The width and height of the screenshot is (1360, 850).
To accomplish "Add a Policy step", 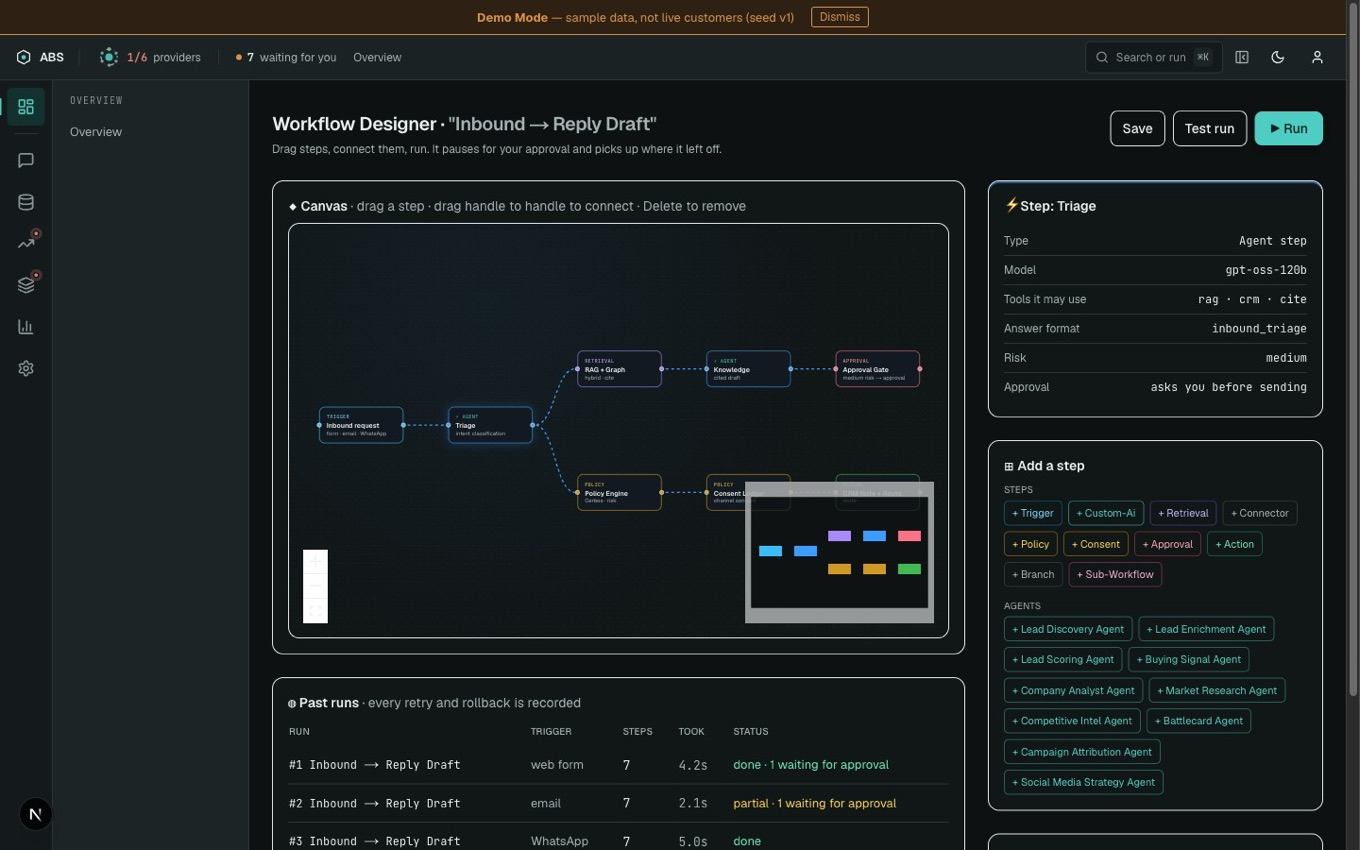I will 1030,544.
